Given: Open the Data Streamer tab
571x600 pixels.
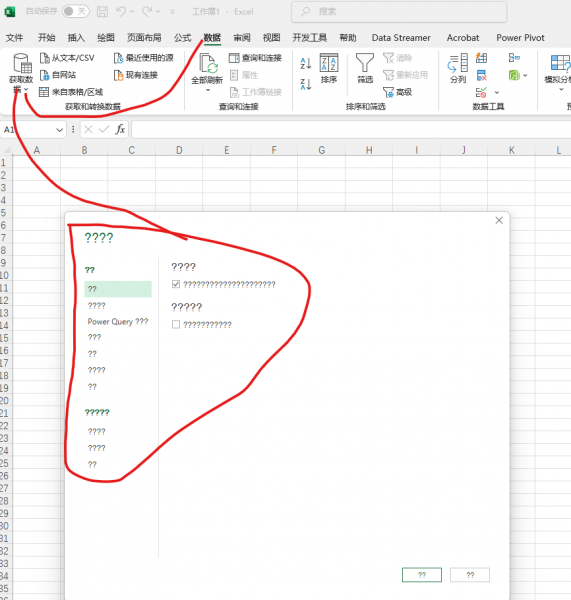Looking at the screenshot, I should coord(401,38).
